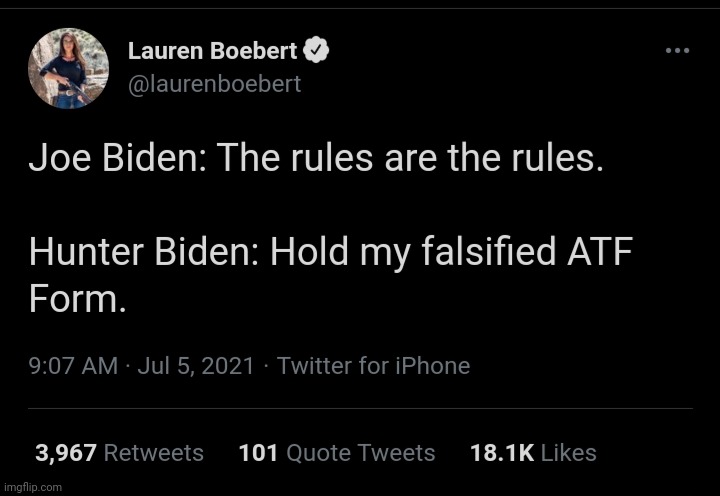Click the 18.1K like count number
This screenshot has width=720, height=496.
point(501,453)
